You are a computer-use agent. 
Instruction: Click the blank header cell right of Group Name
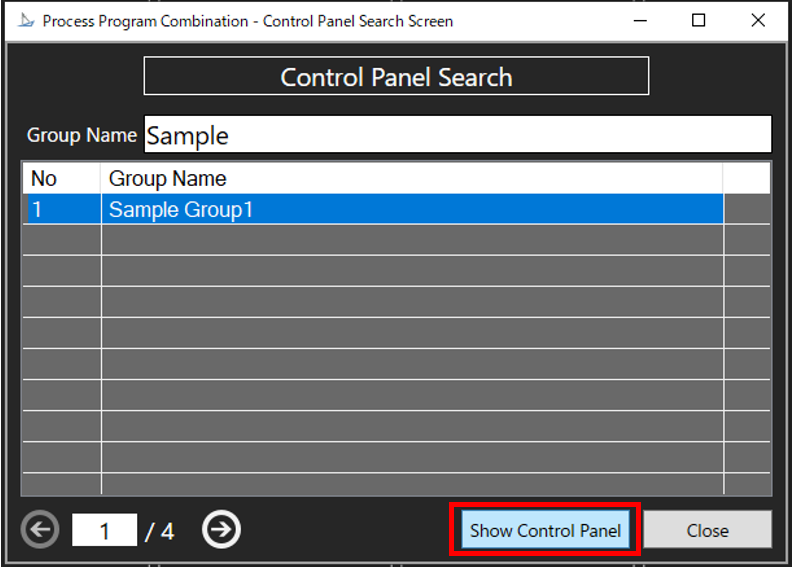coord(746,179)
